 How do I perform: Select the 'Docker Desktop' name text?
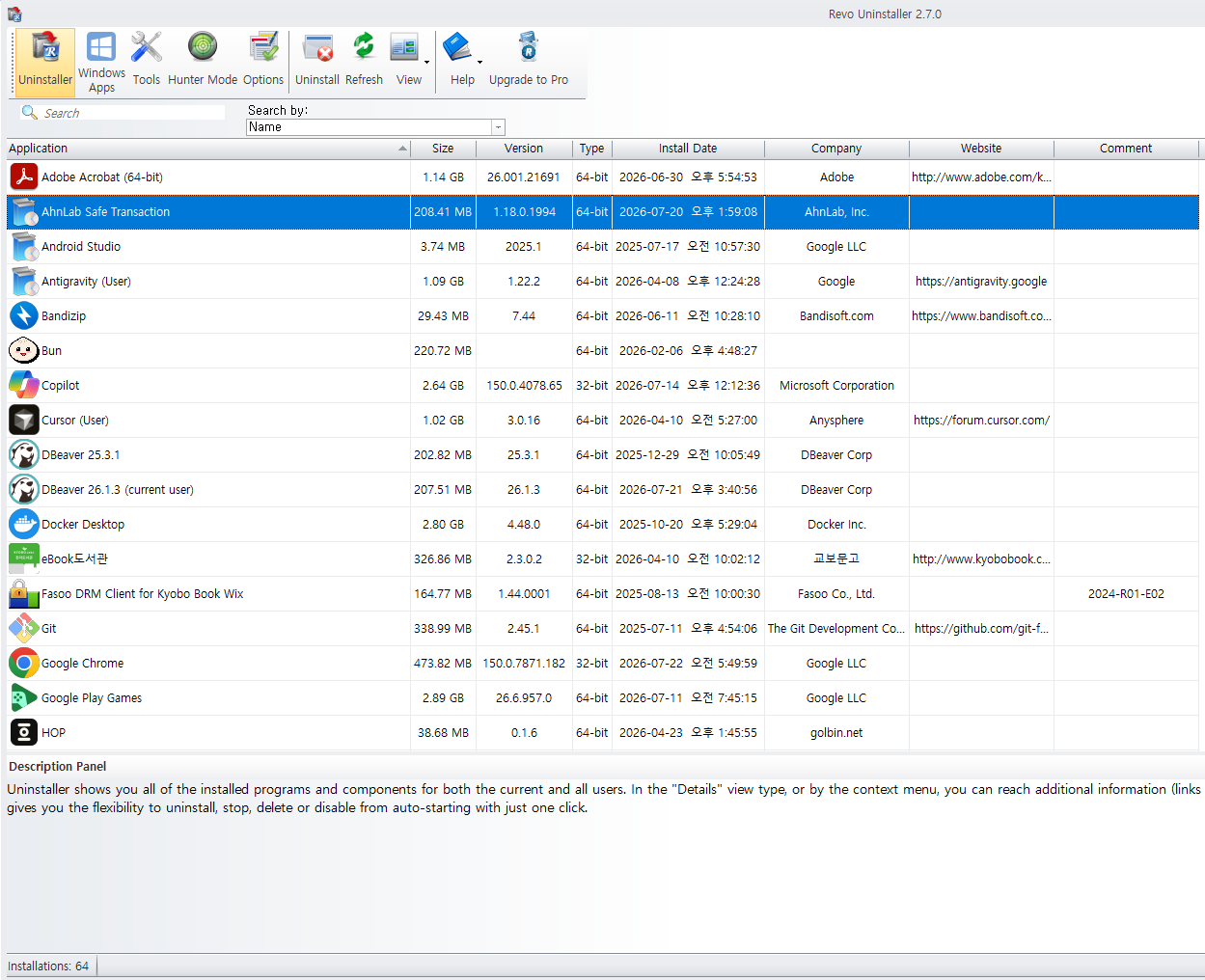[x=83, y=525]
